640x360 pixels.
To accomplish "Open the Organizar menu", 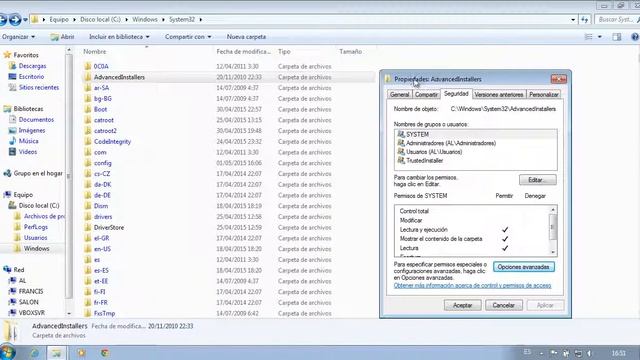I will (x=18, y=37).
